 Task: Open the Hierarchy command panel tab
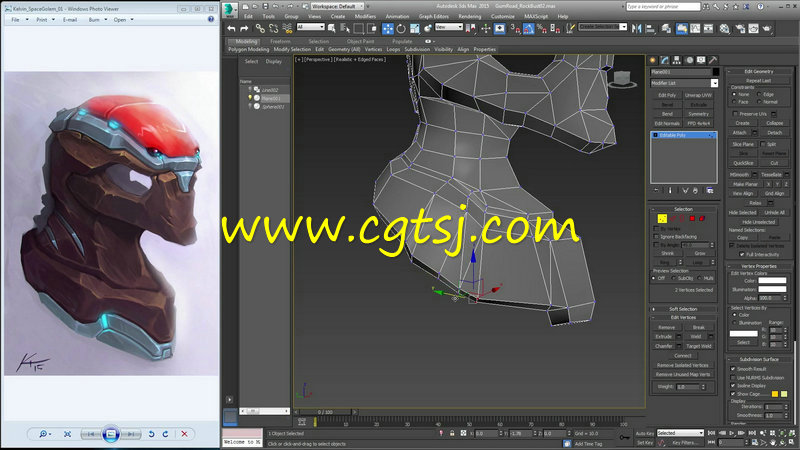point(677,60)
